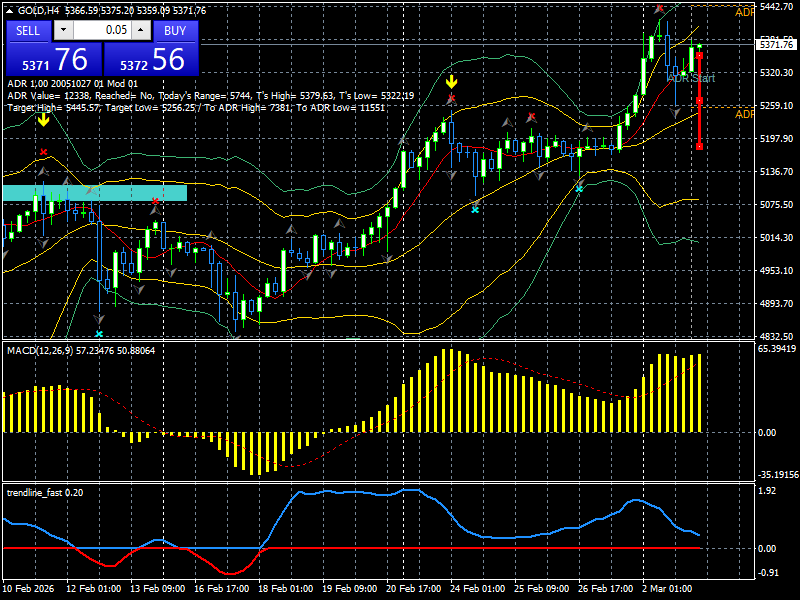Click the current price tag 5371.76
The width and height of the screenshot is (800, 600).
777,44
